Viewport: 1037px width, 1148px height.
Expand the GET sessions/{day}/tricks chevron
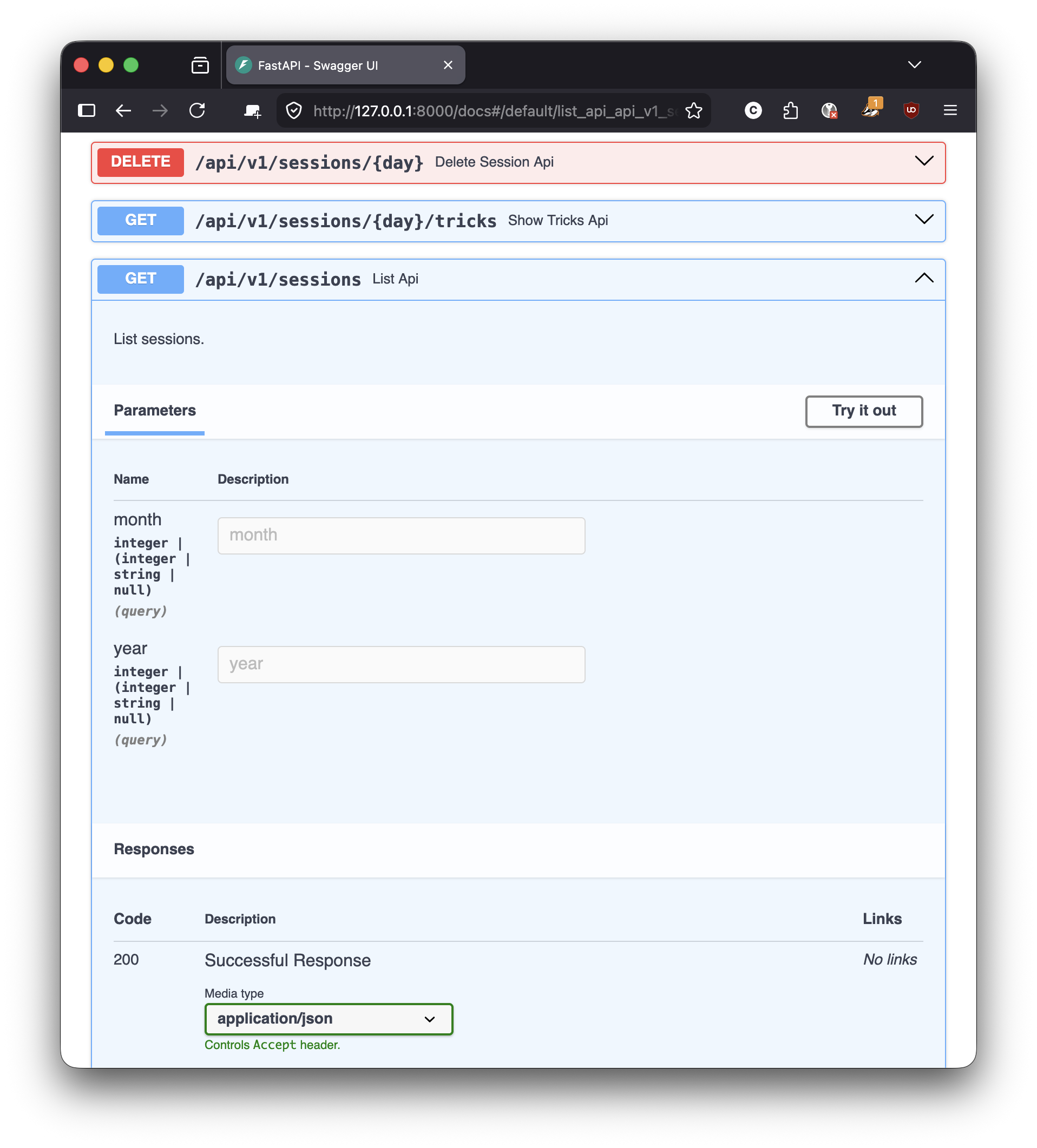point(924,220)
